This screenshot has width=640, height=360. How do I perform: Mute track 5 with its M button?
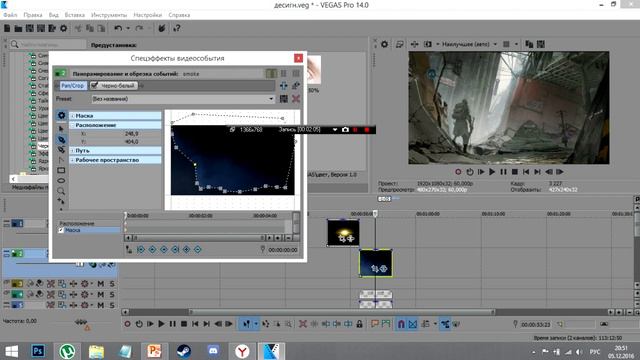click(x=100, y=305)
